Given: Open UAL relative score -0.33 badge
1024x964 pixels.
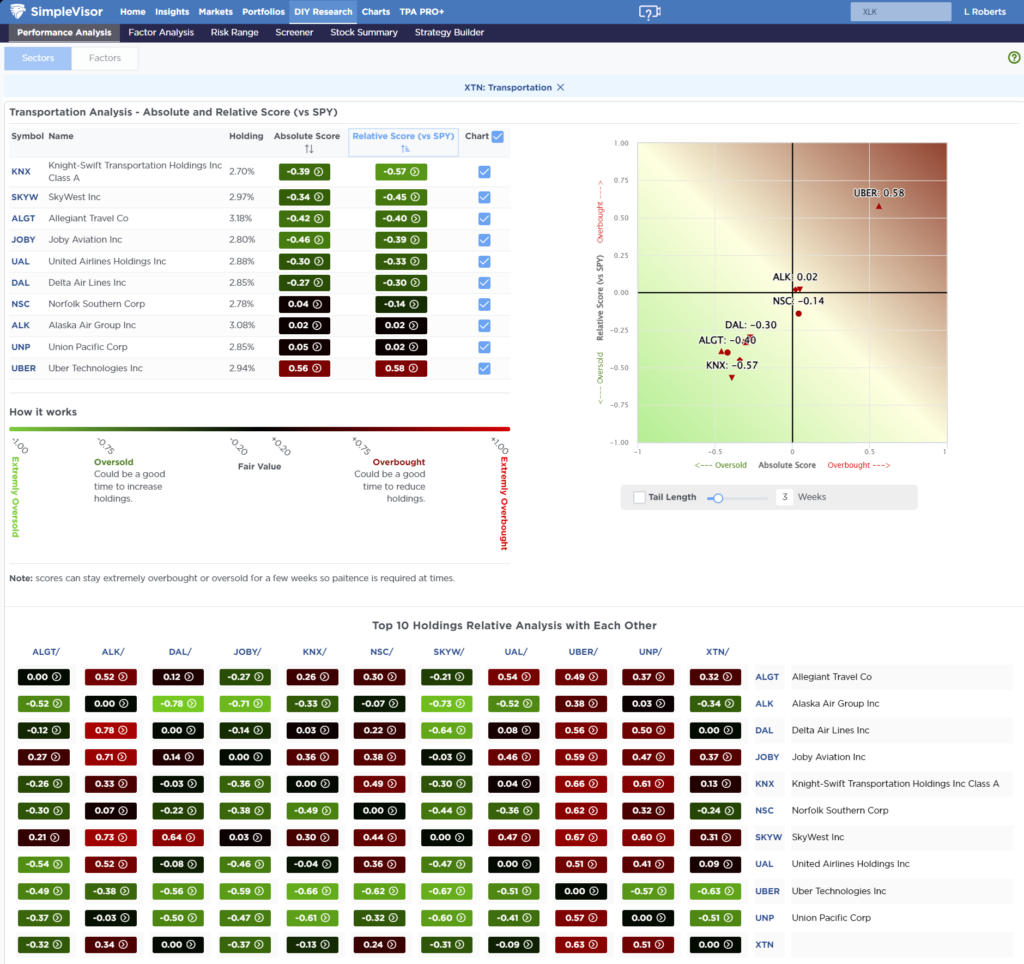Looking at the screenshot, I should 401,261.
